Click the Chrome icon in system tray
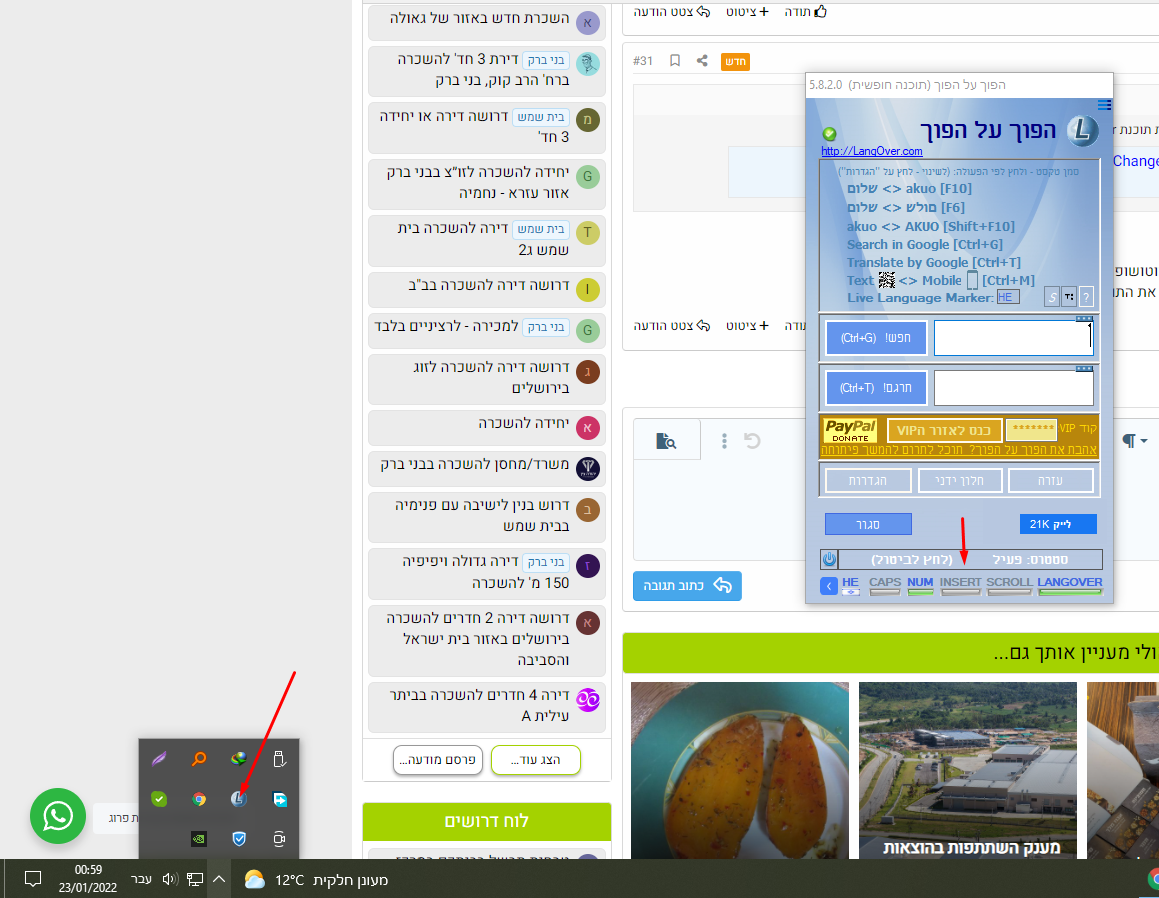 point(199,799)
